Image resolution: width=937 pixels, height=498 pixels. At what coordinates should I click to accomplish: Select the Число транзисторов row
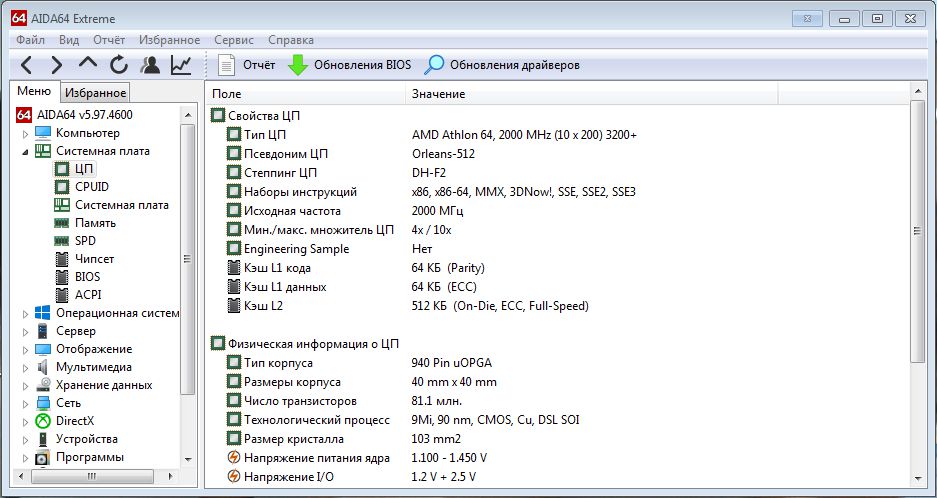pyautogui.click(x=558, y=401)
